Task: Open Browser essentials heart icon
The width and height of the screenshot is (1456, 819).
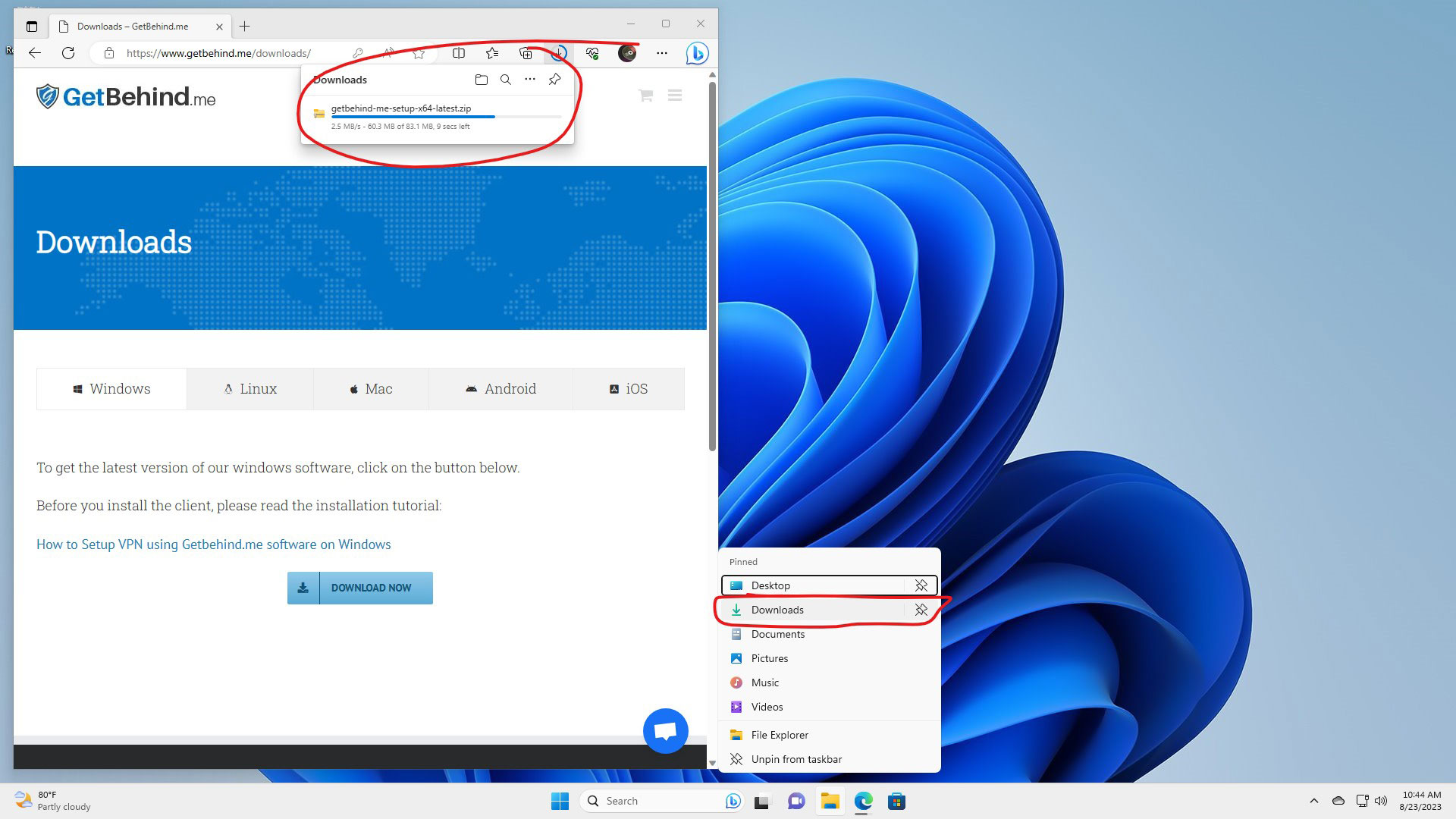Action: [592, 53]
